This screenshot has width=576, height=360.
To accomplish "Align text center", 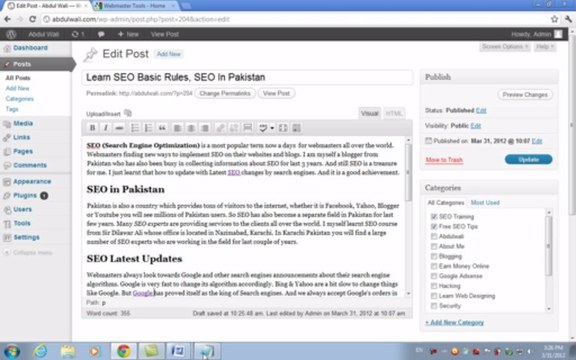I will [191, 128].
